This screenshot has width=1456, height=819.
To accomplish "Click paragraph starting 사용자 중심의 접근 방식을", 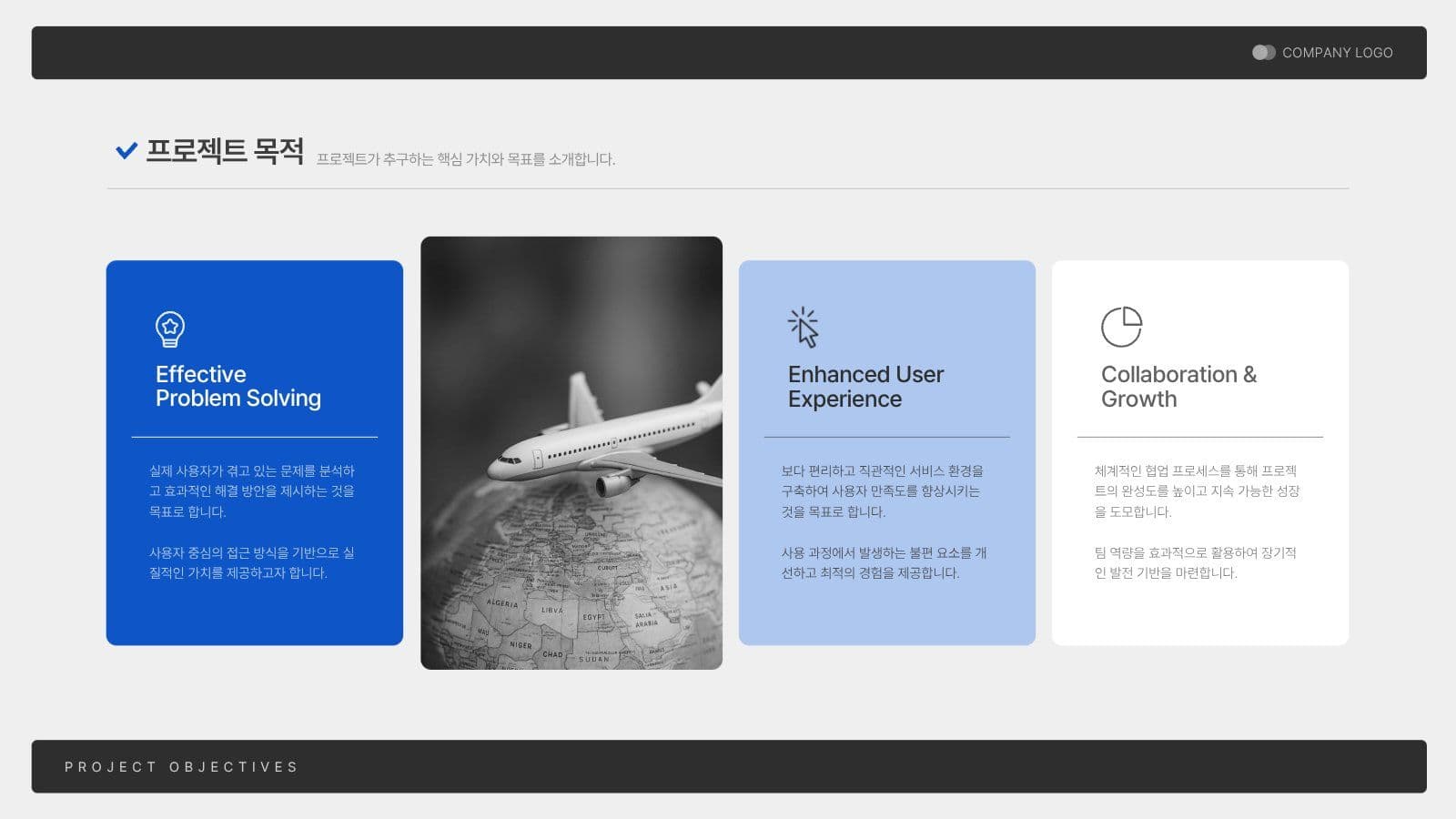I will [x=252, y=562].
